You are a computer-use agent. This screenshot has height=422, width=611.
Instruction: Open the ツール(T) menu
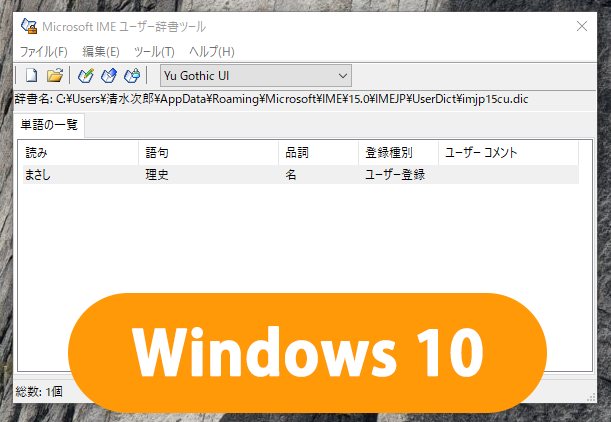coord(154,51)
